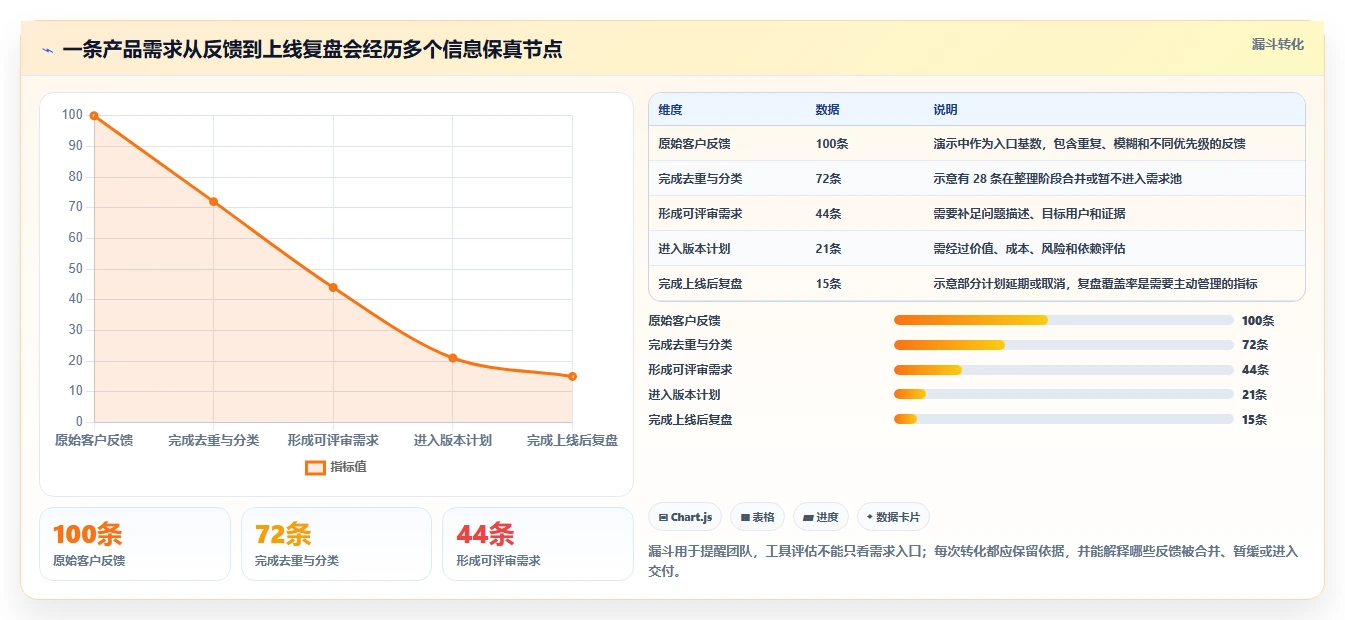
Task: Select the 说明 table column header
Action: coord(945,110)
